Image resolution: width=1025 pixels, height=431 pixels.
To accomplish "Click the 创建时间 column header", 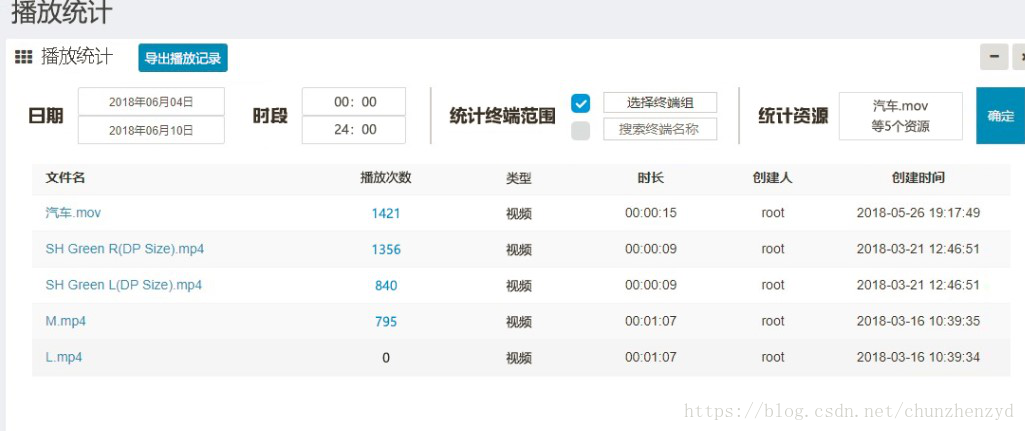I will click(x=918, y=178).
